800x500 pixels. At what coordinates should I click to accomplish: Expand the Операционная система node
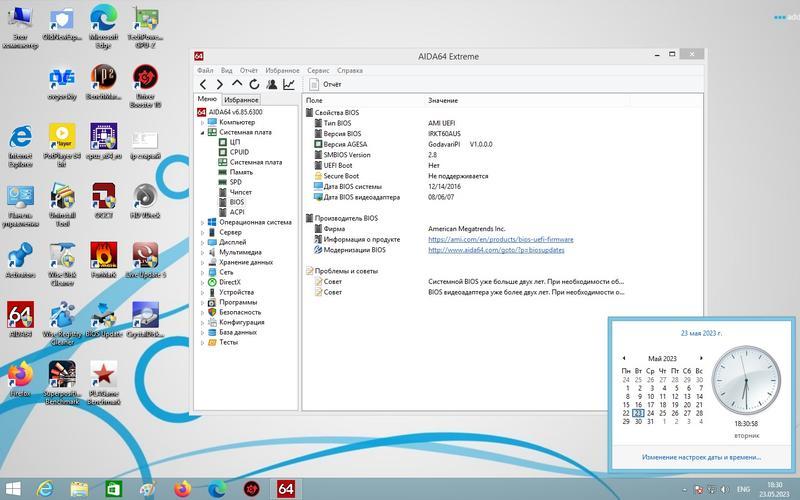point(203,222)
